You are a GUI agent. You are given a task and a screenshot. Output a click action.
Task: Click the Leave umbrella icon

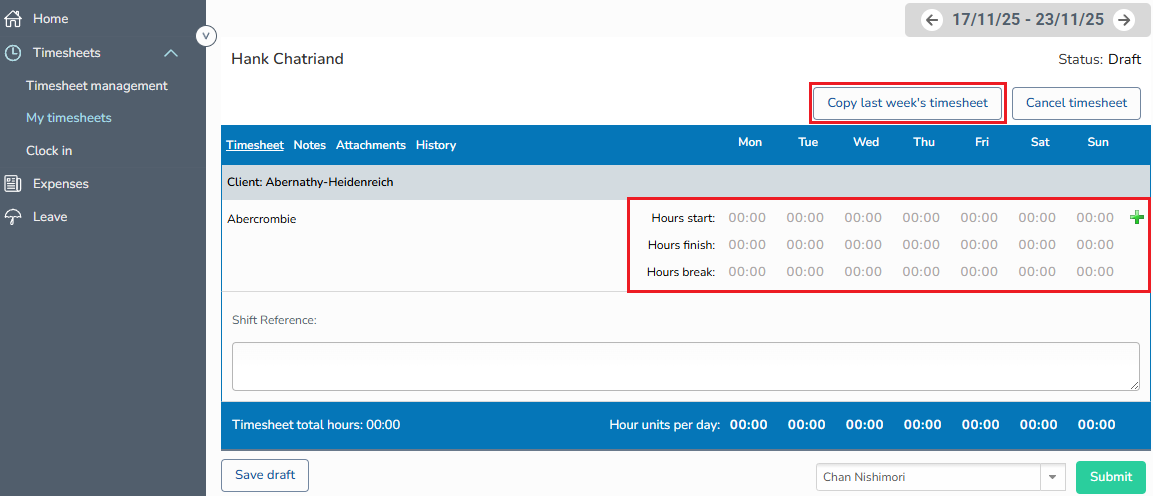point(13,217)
